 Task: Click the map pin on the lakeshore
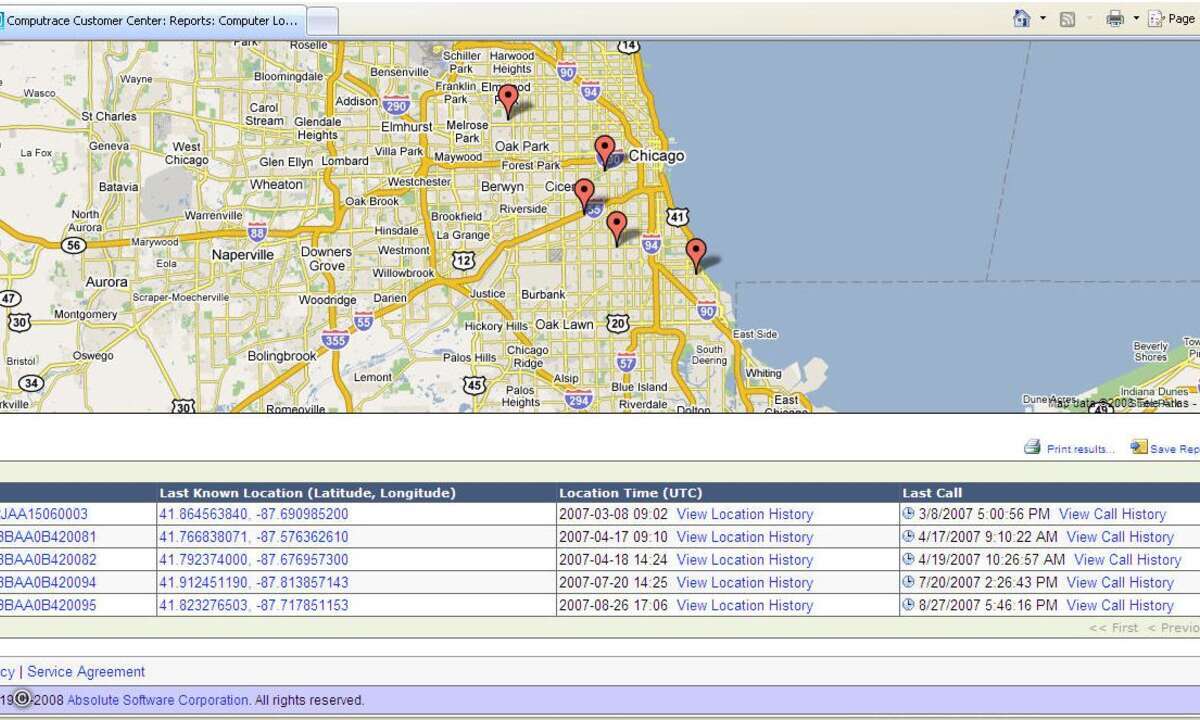coord(695,253)
